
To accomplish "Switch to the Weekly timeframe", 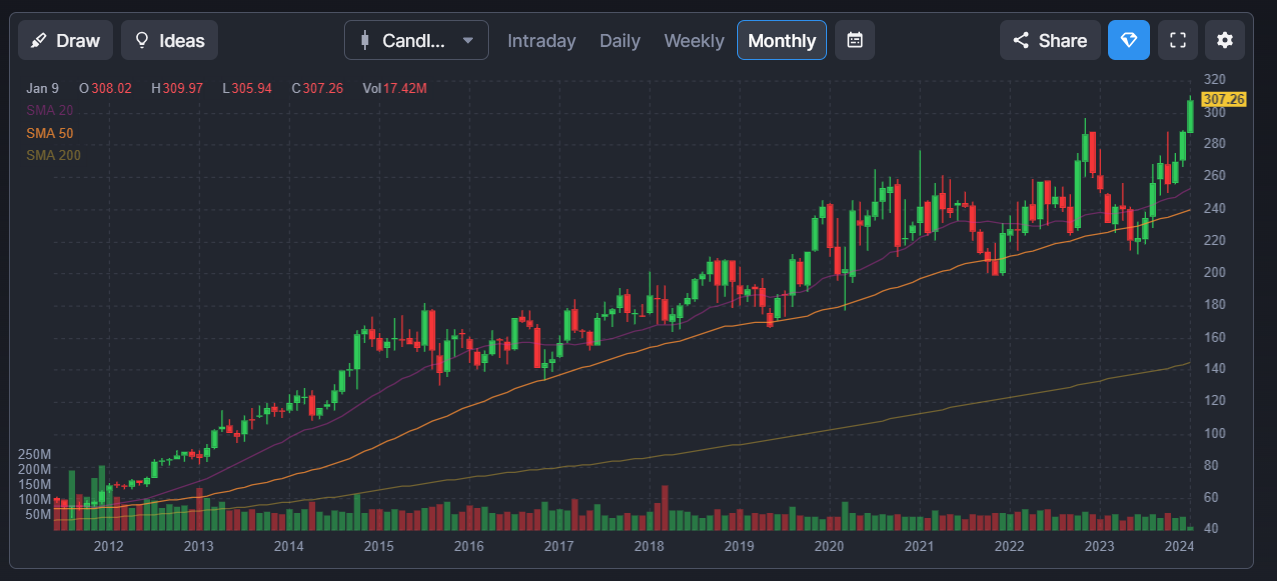I will tap(694, 40).
